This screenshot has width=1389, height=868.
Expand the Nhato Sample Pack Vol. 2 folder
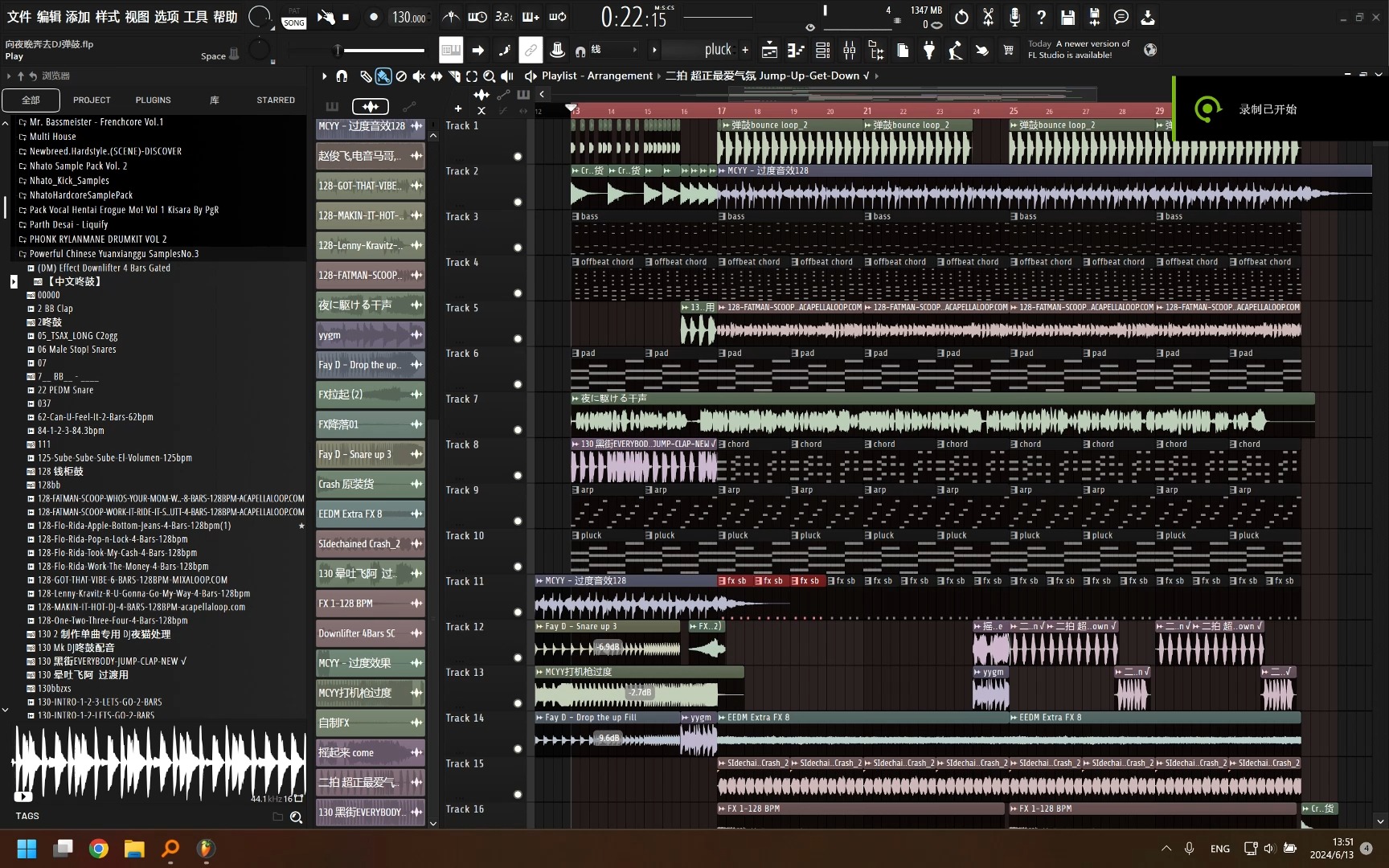[x=78, y=166]
